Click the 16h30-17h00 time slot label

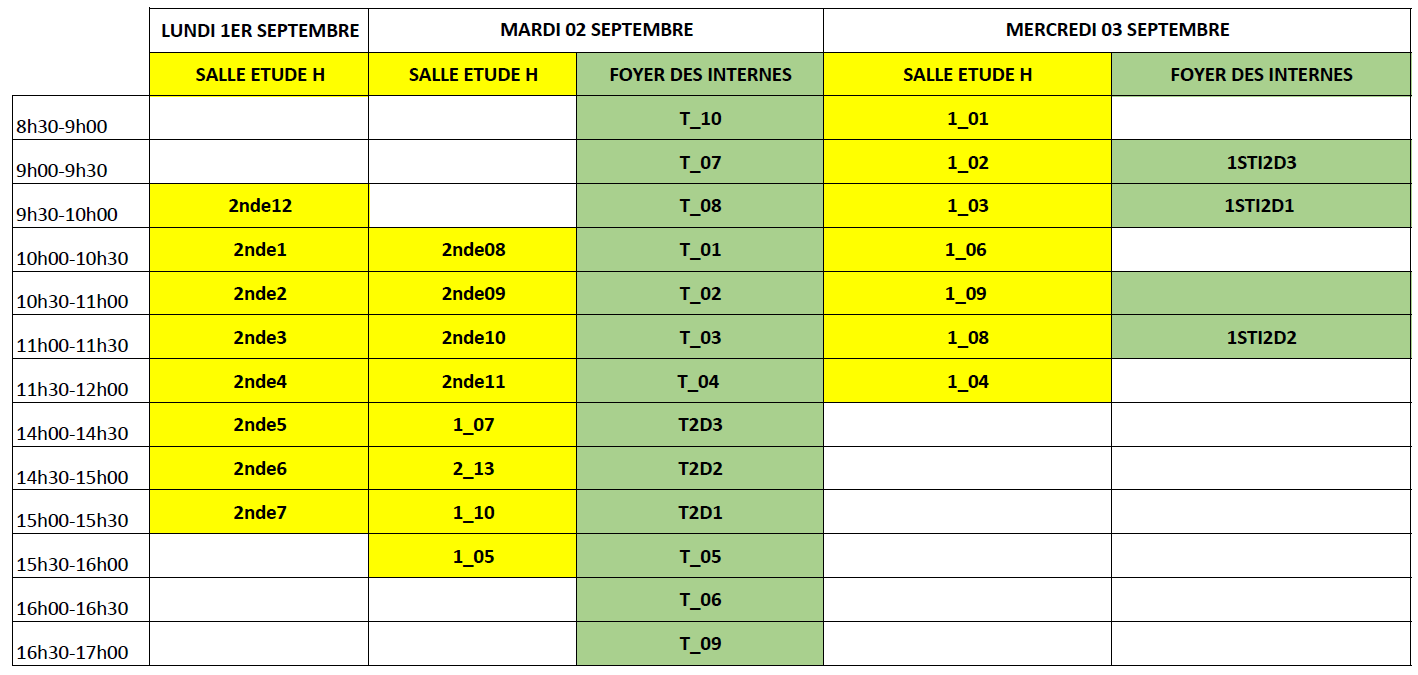click(81, 644)
